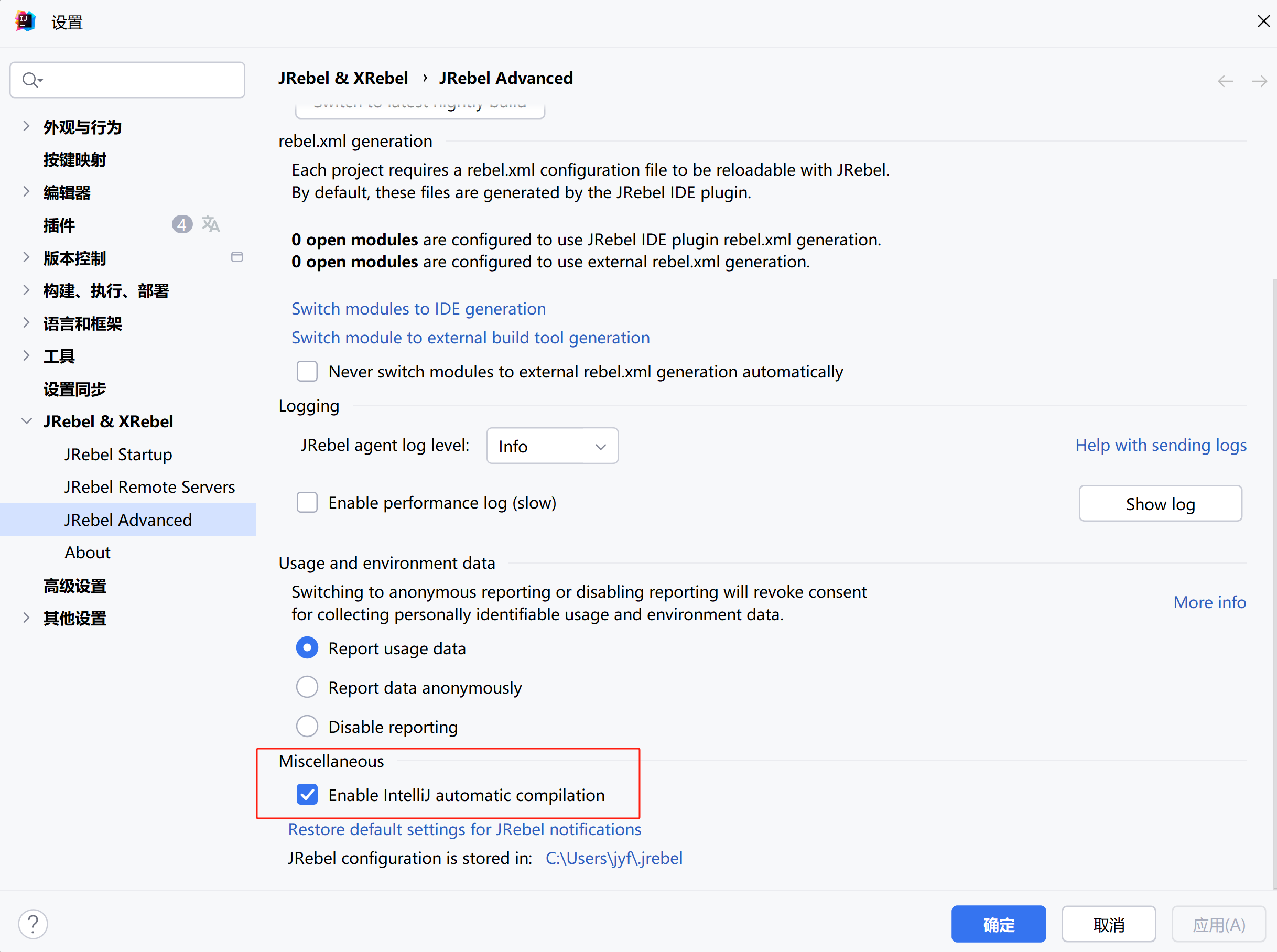Click the Show log button
This screenshot has height=952, width=1277.
(1160, 504)
